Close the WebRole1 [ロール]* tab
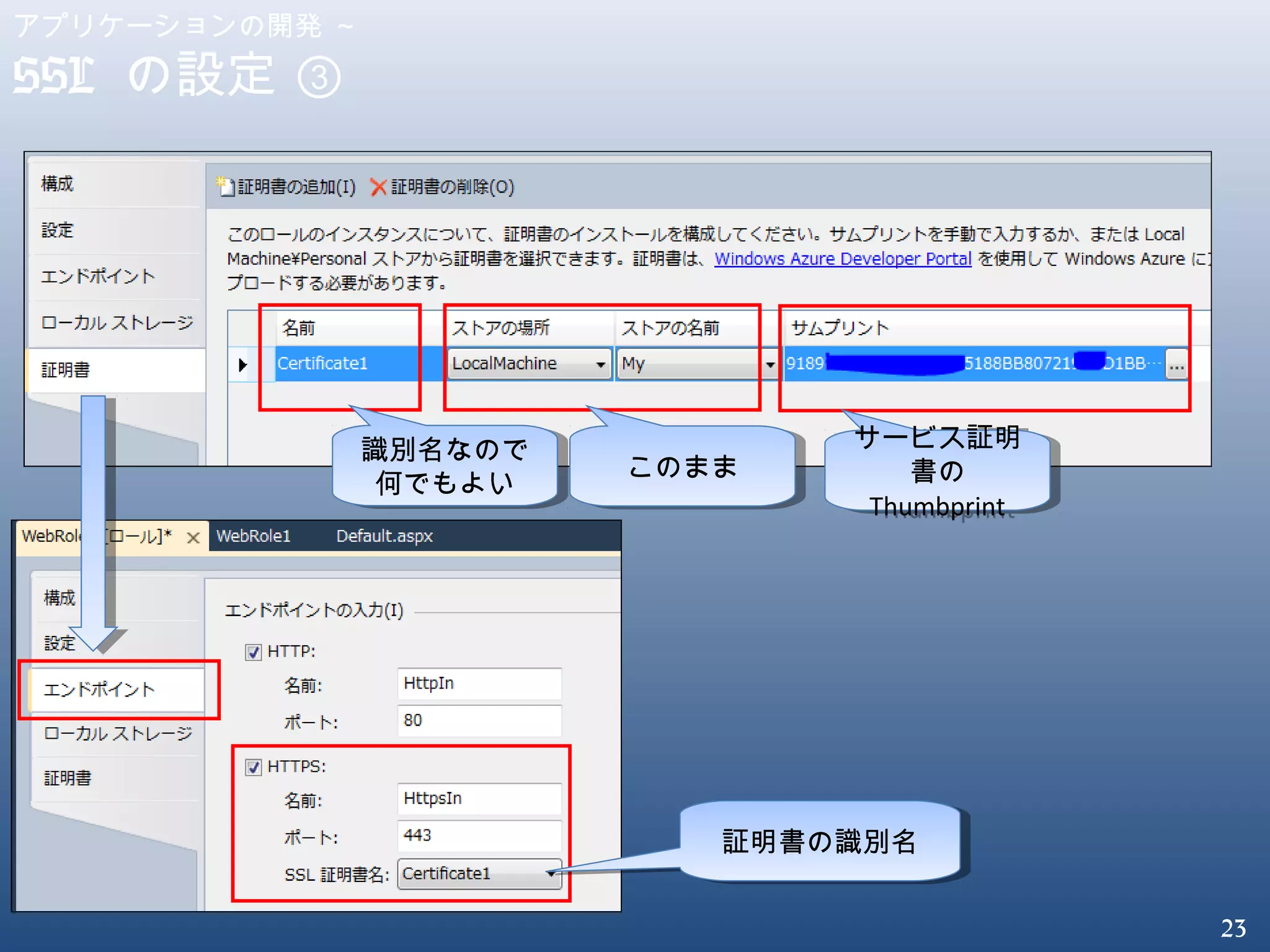Image resolution: width=1270 pixels, height=952 pixels. tap(193, 537)
